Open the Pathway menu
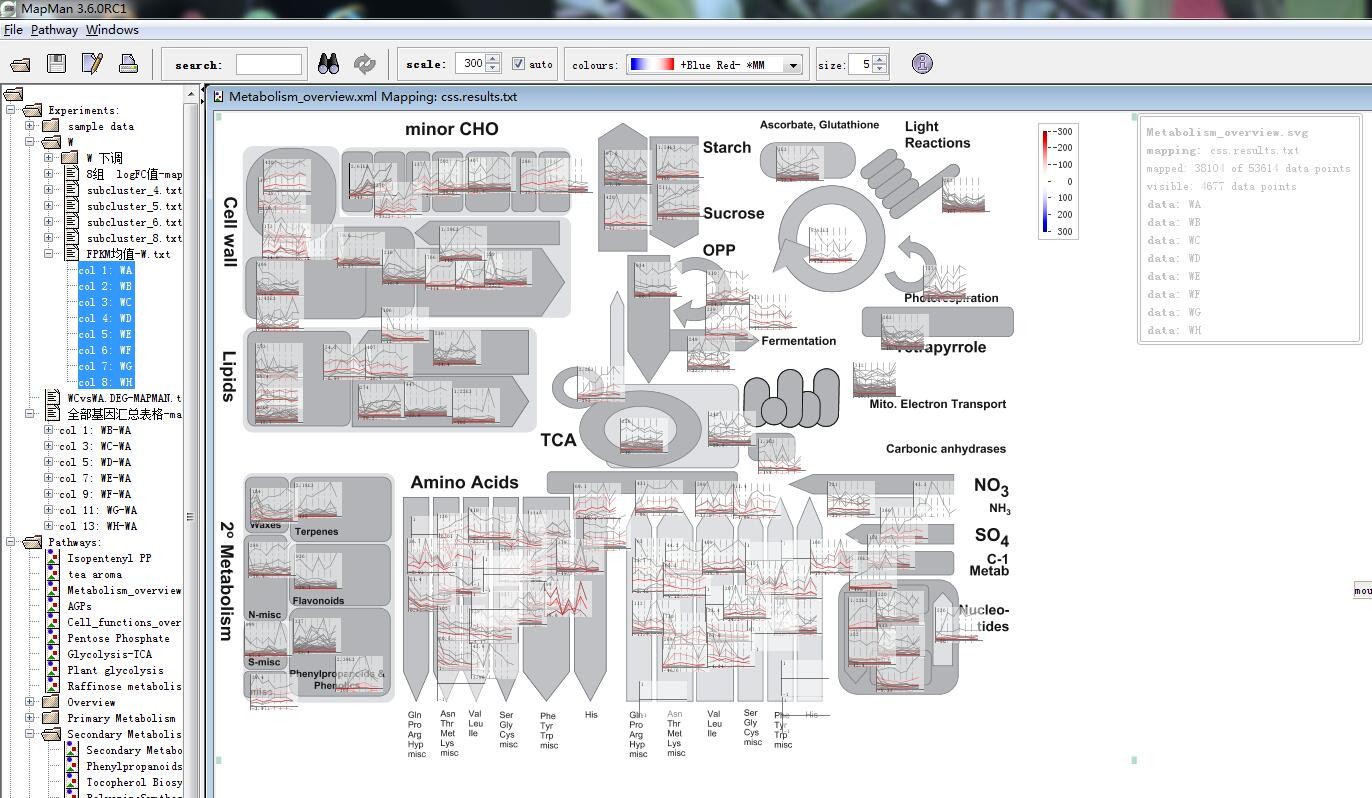 pos(54,30)
